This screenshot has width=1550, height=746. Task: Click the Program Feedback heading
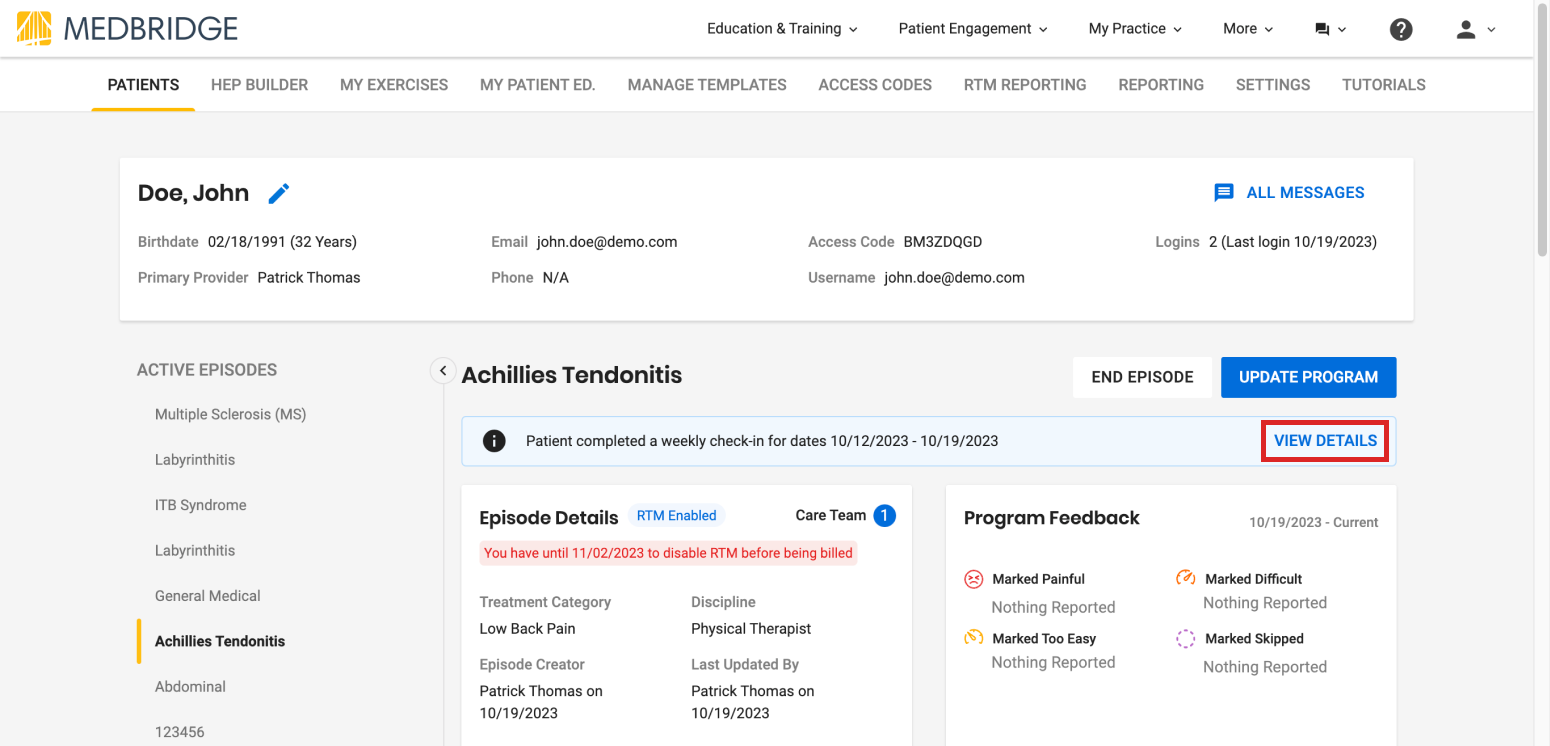[1052, 518]
